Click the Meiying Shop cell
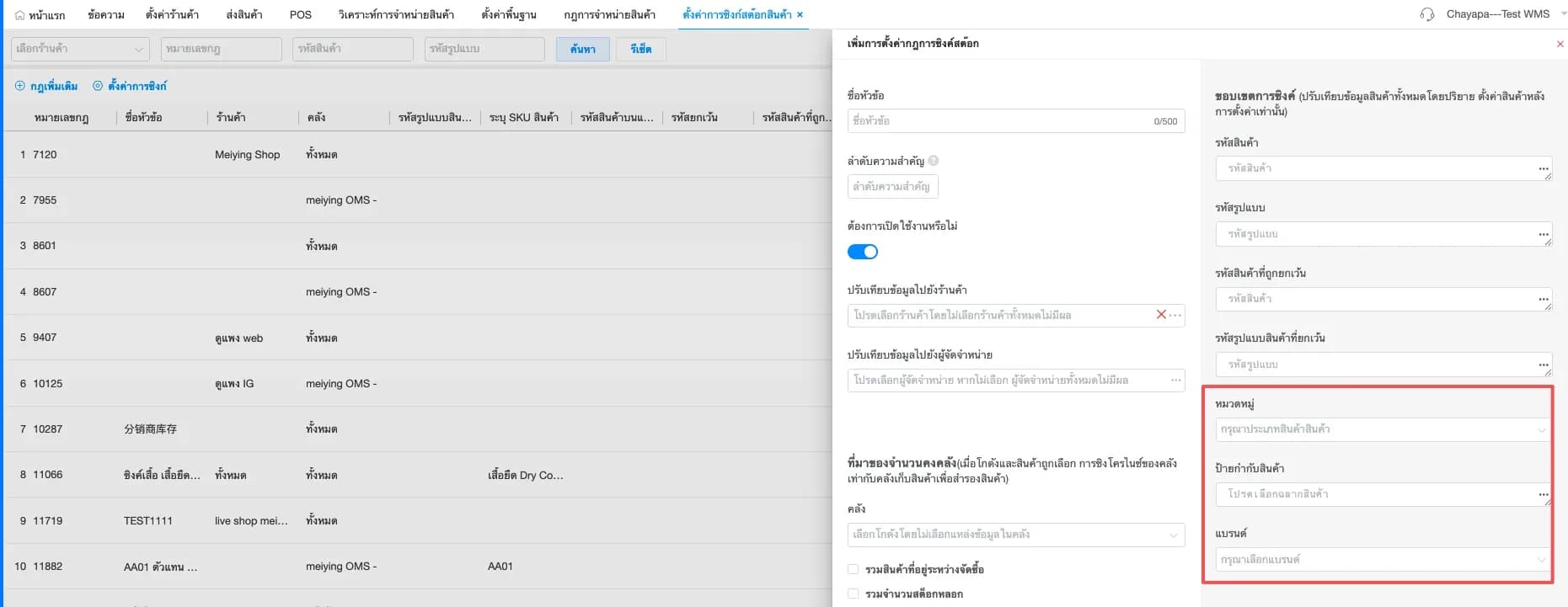The width and height of the screenshot is (1568, 607). (248, 155)
